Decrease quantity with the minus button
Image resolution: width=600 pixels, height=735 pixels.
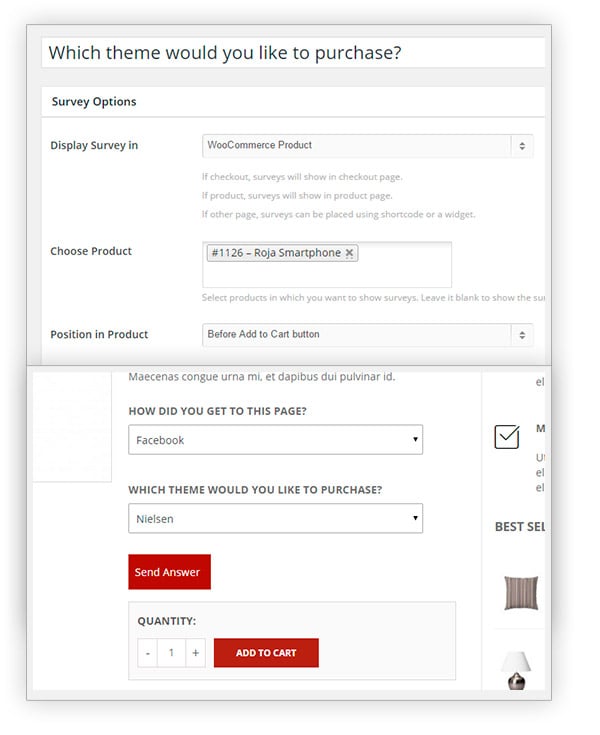coord(148,653)
